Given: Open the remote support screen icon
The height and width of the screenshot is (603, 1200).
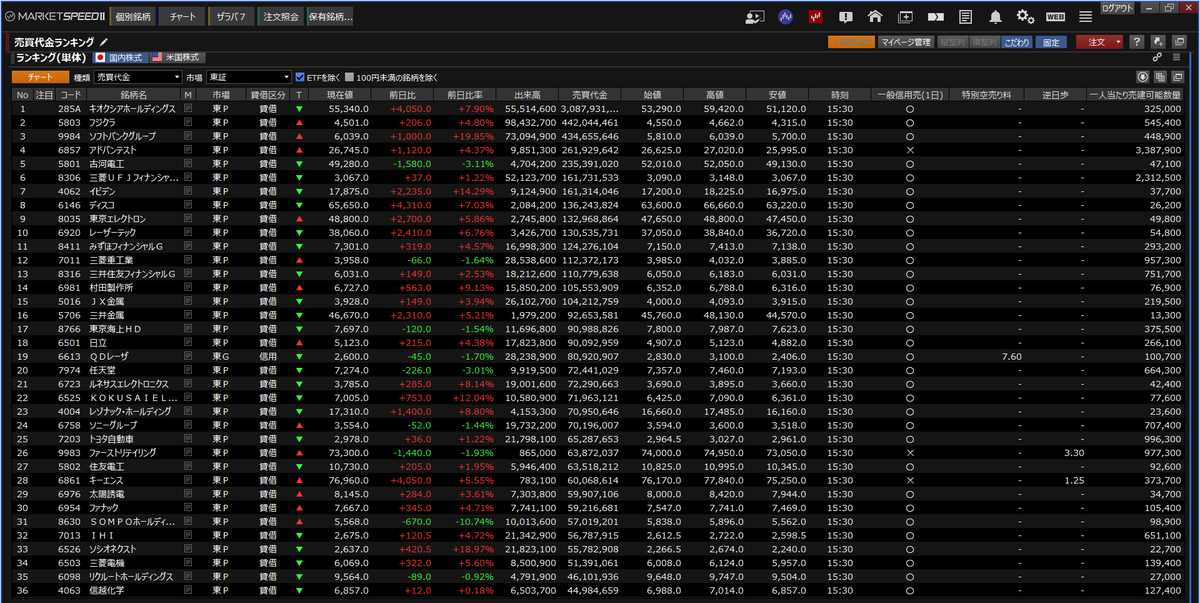Looking at the screenshot, I should click(755, 17).
